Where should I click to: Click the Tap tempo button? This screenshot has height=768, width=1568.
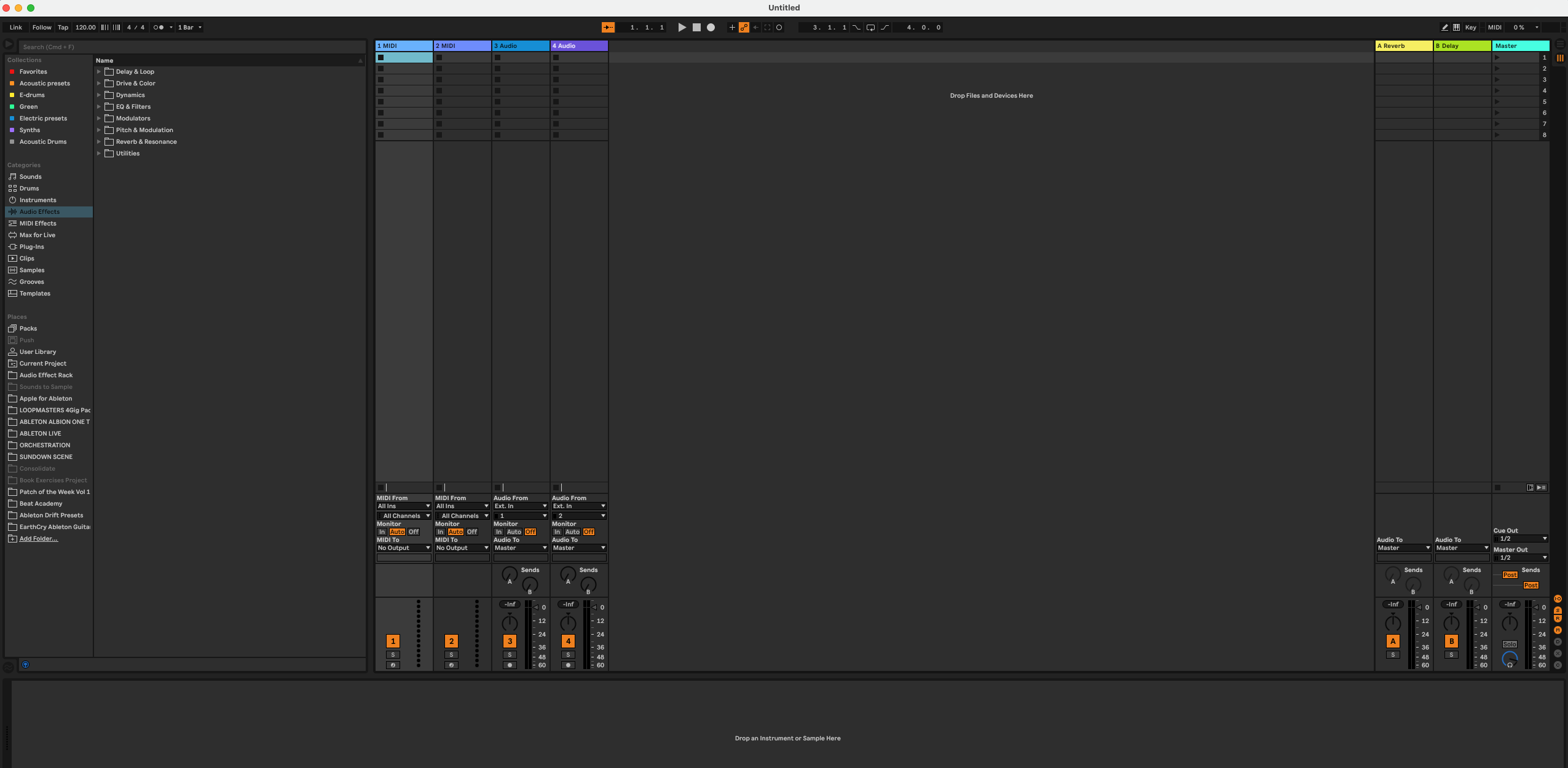click(x=63, y=27)
